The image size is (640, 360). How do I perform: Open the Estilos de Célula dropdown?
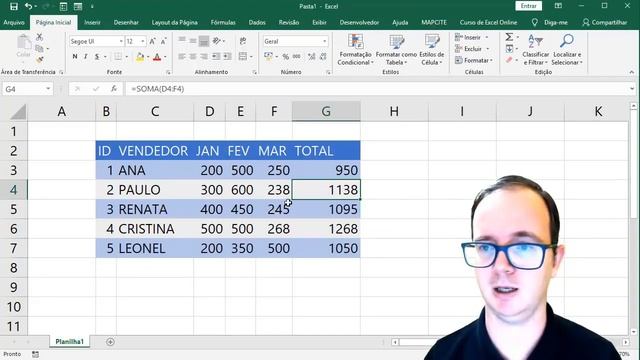pos(432,50)
